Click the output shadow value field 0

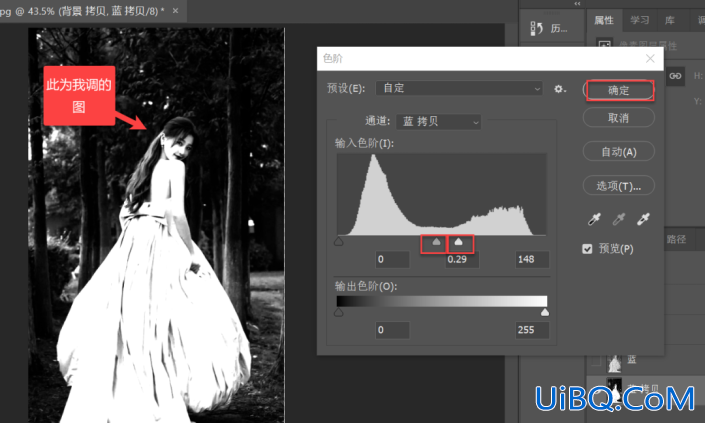[x=393, y=330]
